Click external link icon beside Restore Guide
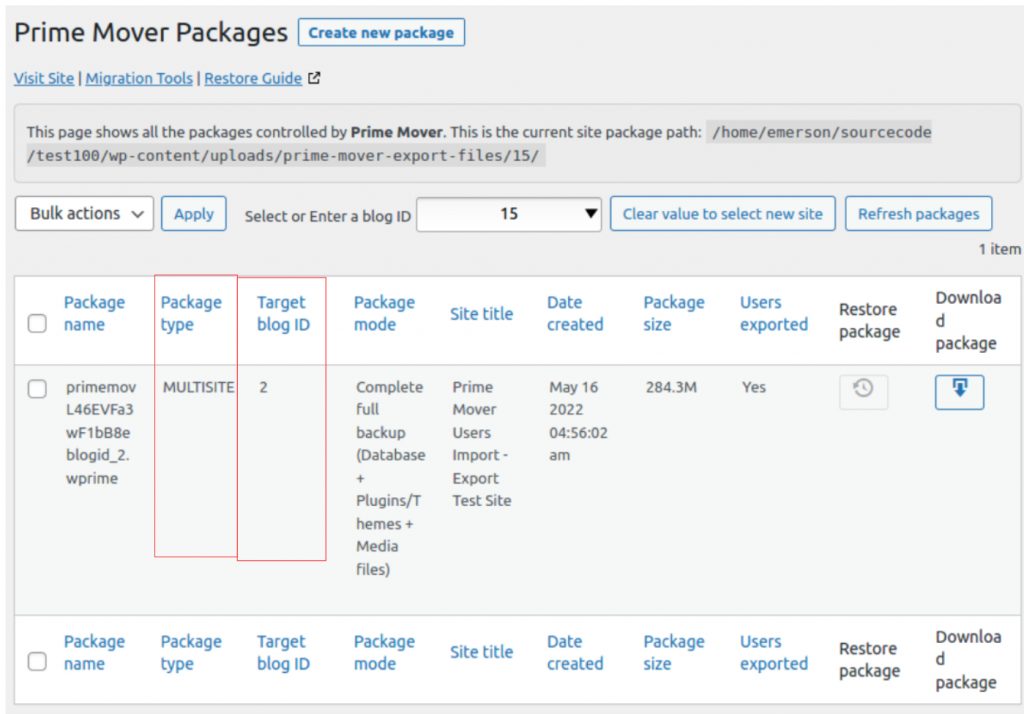Image resolution: width=1024 pixels, height=714 pixels. [x=314, y=78]
